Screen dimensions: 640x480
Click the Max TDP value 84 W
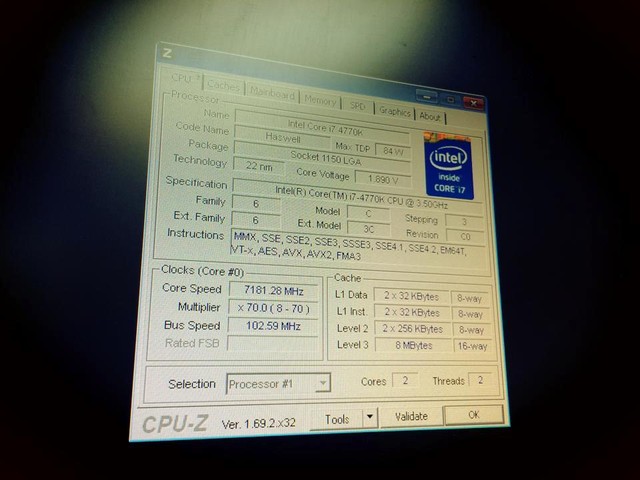point(393,151)
